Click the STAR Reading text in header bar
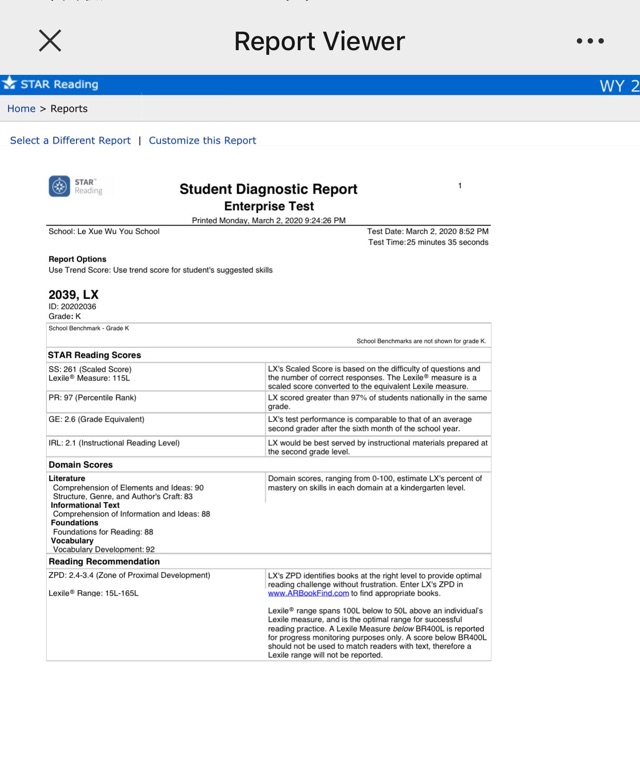This screenshot has height=772, width=640. pos(60,84)
